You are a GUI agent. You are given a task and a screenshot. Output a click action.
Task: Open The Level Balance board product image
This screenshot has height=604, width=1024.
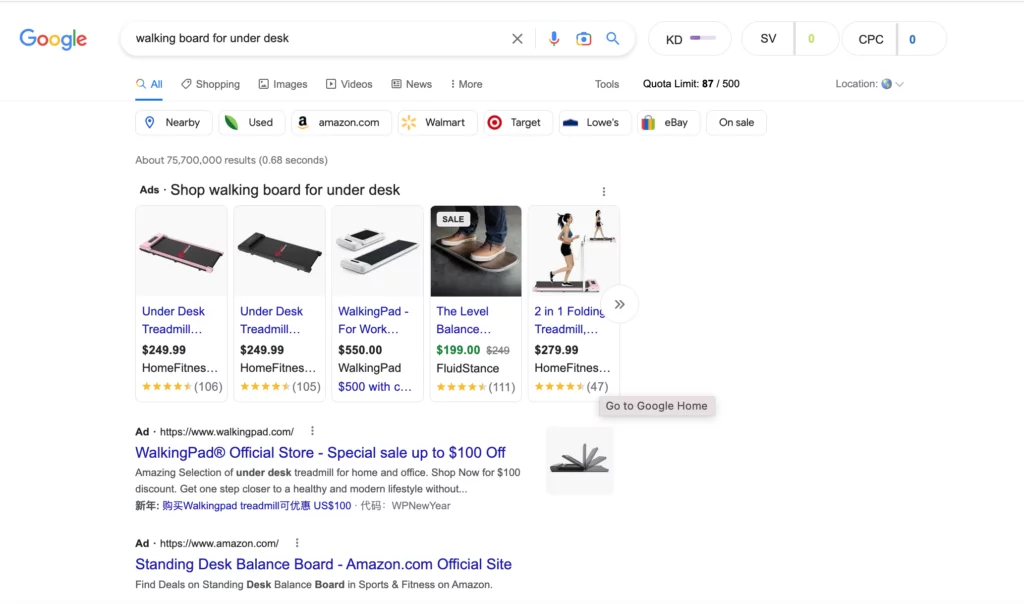click(x=476, y=252)
